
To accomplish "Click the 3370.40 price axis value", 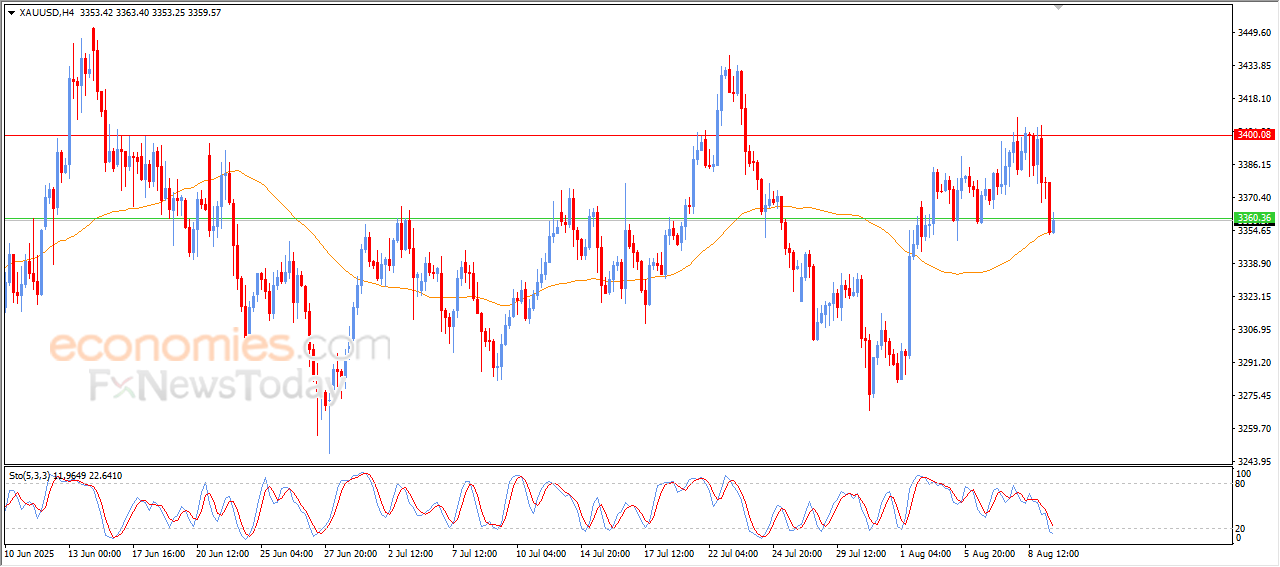I will (1253, 198).
